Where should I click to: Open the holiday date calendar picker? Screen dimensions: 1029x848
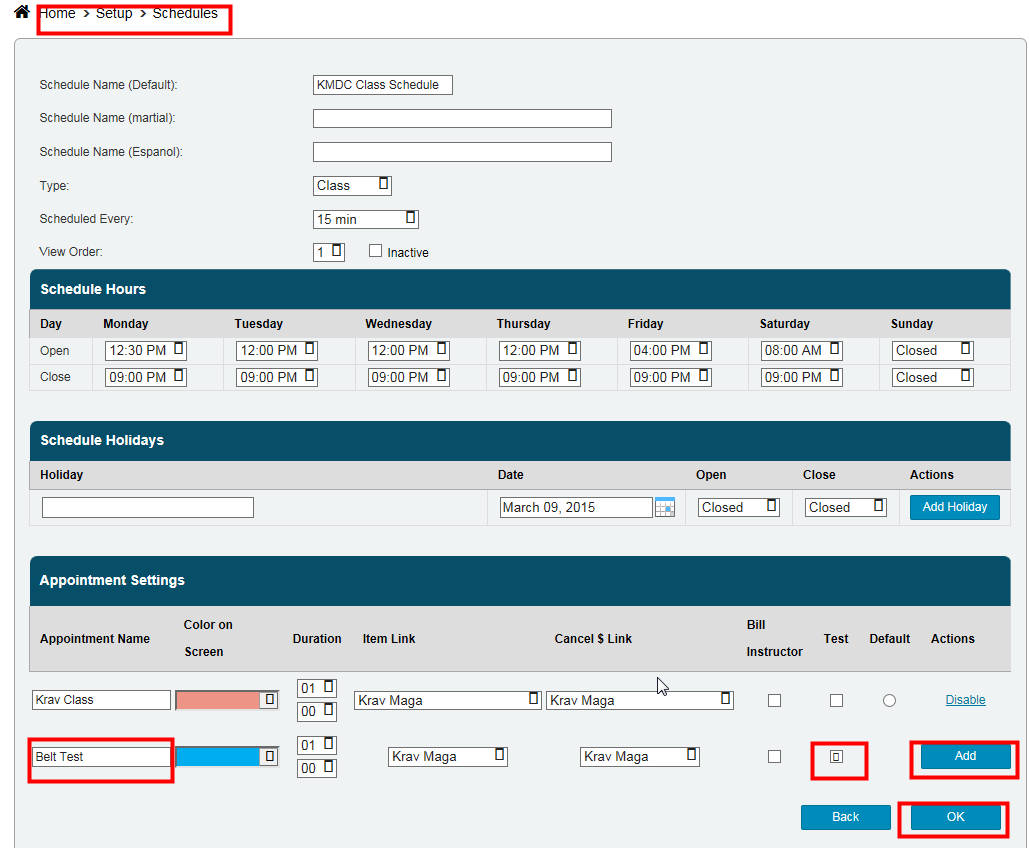point(665,507)
